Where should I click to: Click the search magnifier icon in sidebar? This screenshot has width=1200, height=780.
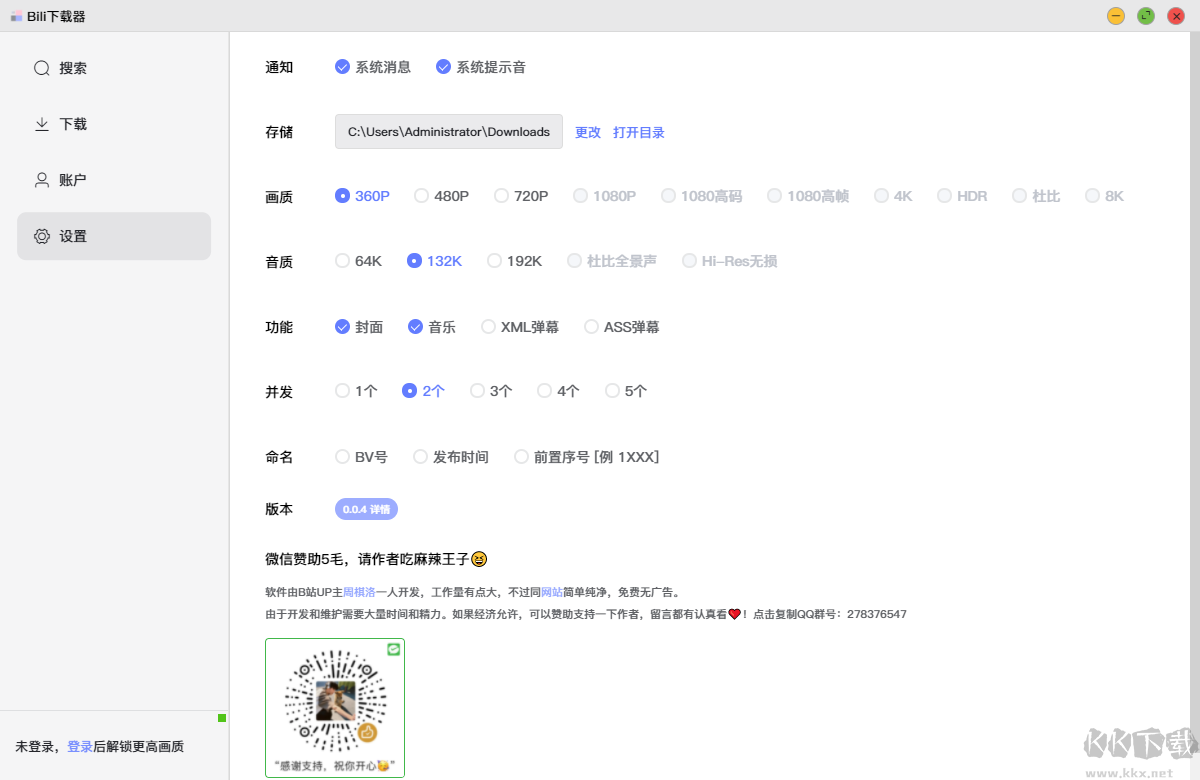[x=42, y=69]
